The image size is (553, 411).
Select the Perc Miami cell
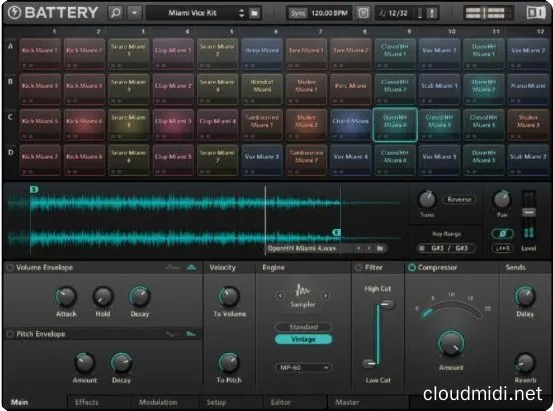pos(351,89)
